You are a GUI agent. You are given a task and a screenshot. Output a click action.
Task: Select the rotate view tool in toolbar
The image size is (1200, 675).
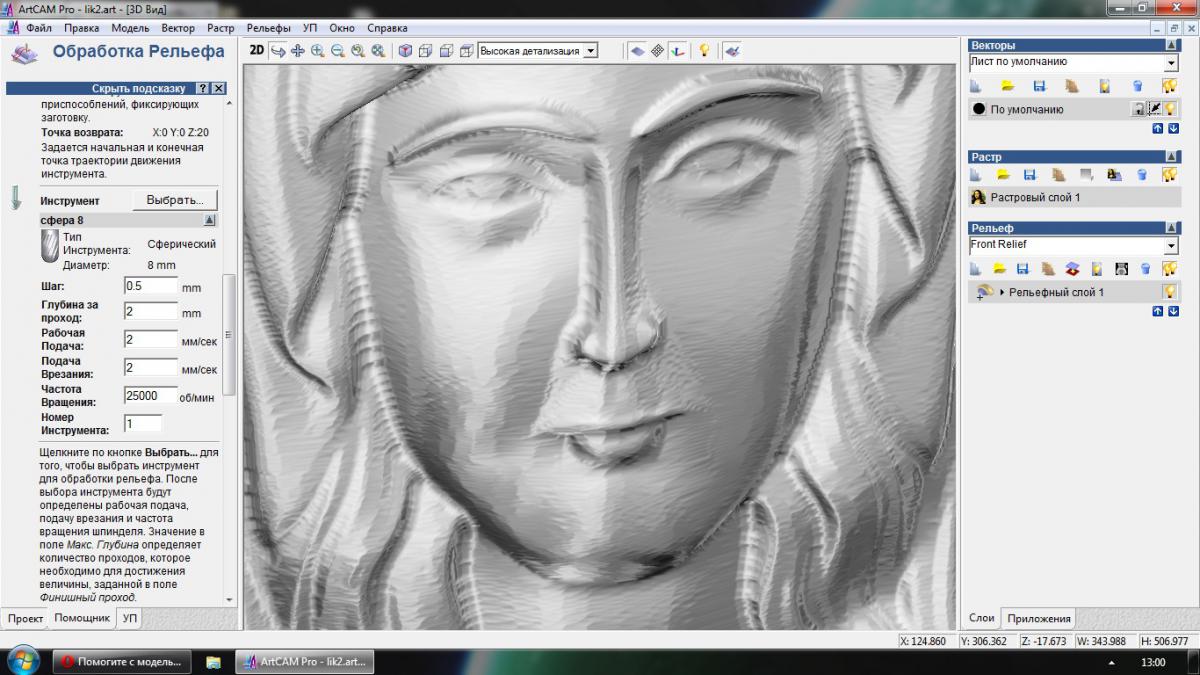tap(278, 50)
